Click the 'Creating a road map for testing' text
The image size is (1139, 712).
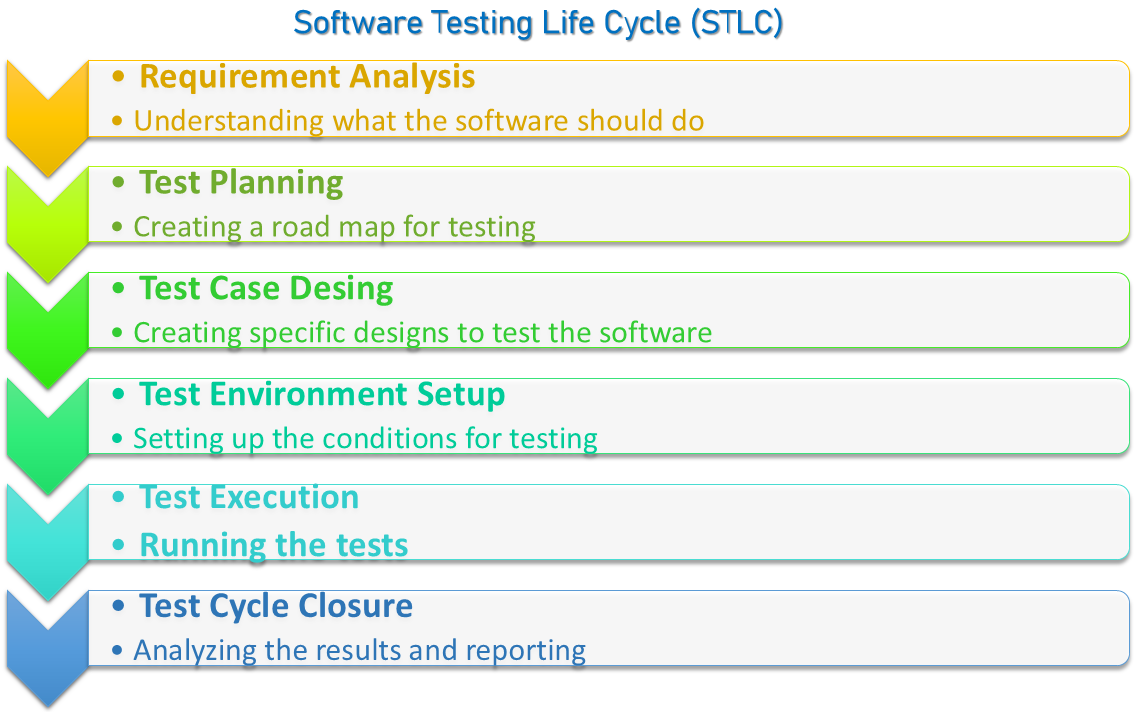point(334,227)
